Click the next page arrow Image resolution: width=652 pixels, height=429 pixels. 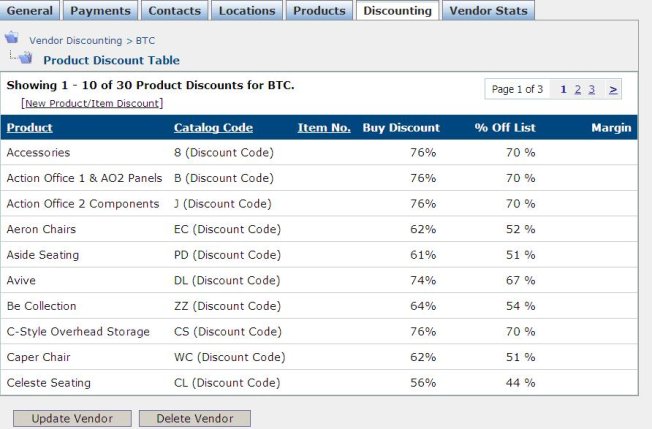[x=613, y=89]
